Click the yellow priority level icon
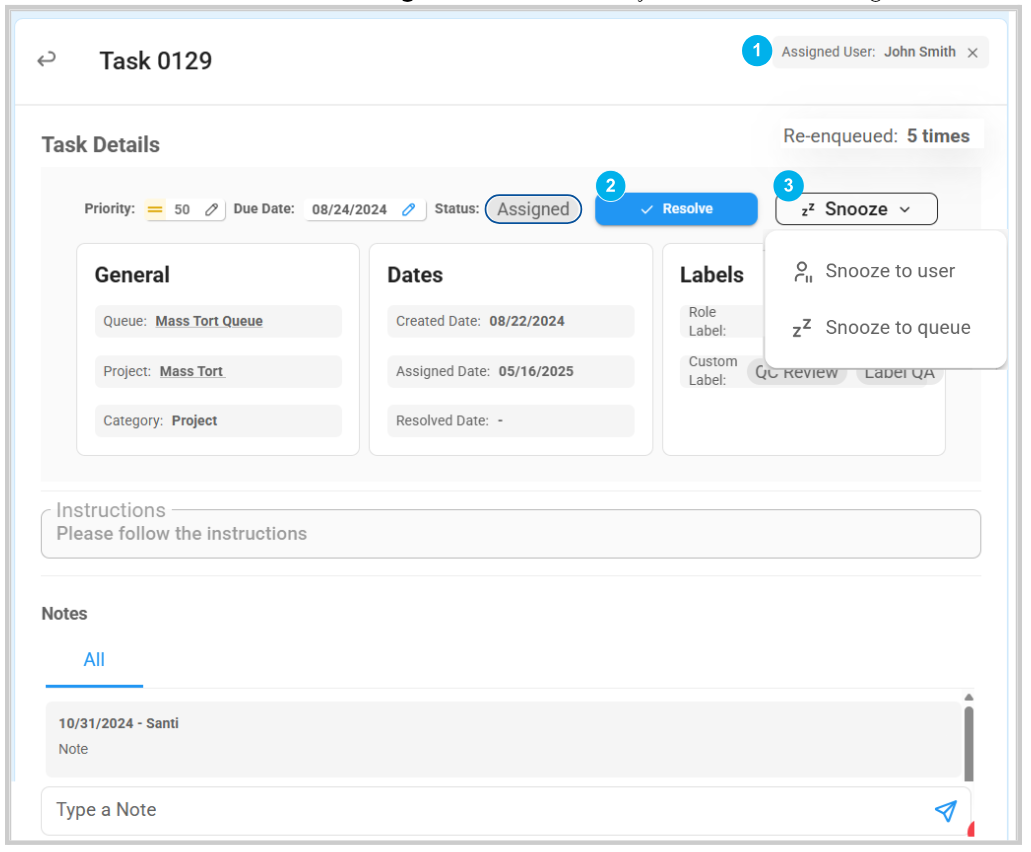 [155, 210]
